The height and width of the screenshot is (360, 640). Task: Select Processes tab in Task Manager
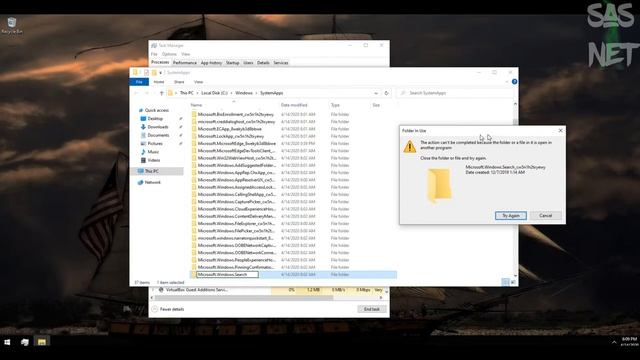click(160, 62)
